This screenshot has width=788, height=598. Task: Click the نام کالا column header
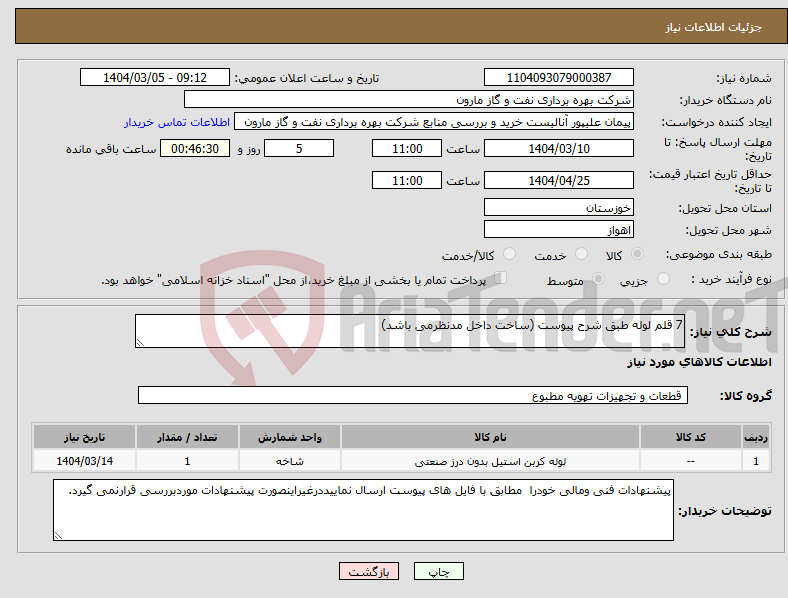point(490,437)
